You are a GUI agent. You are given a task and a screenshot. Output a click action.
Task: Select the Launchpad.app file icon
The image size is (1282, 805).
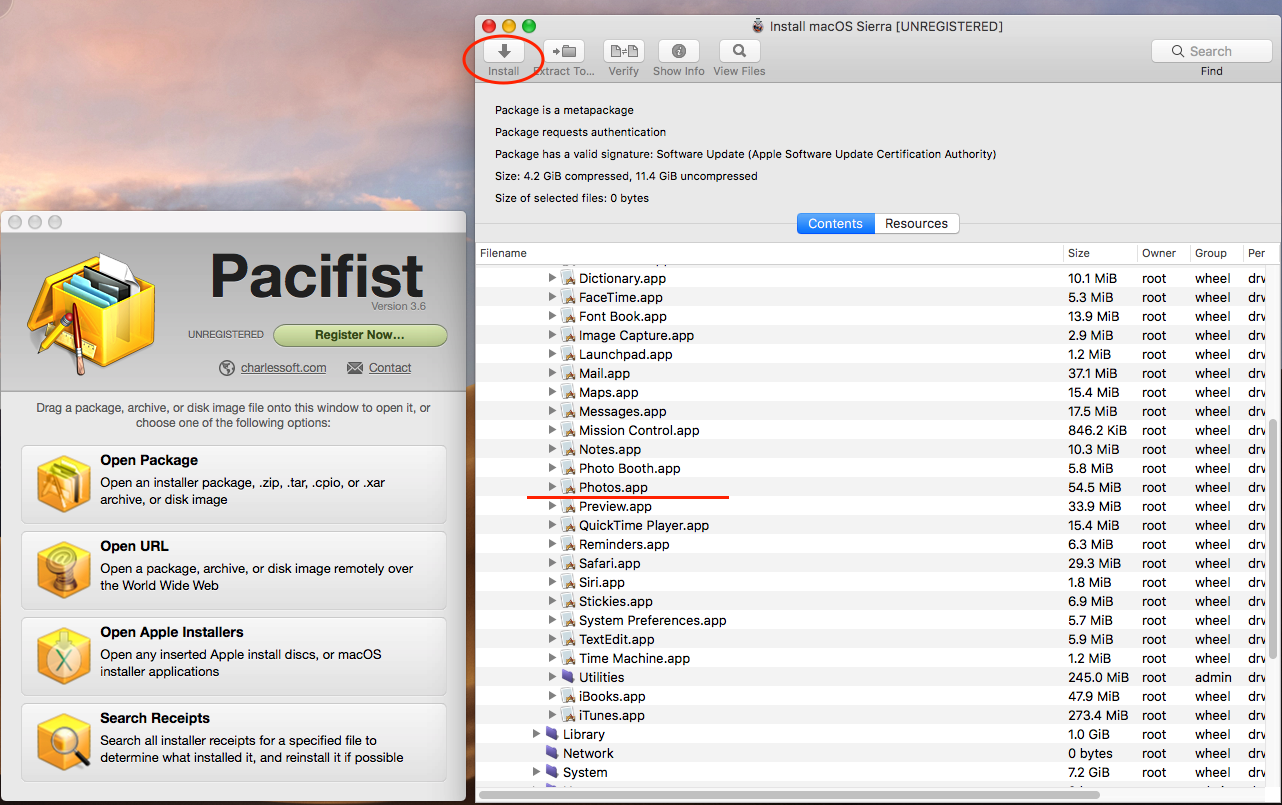click(x=568, y=354)
